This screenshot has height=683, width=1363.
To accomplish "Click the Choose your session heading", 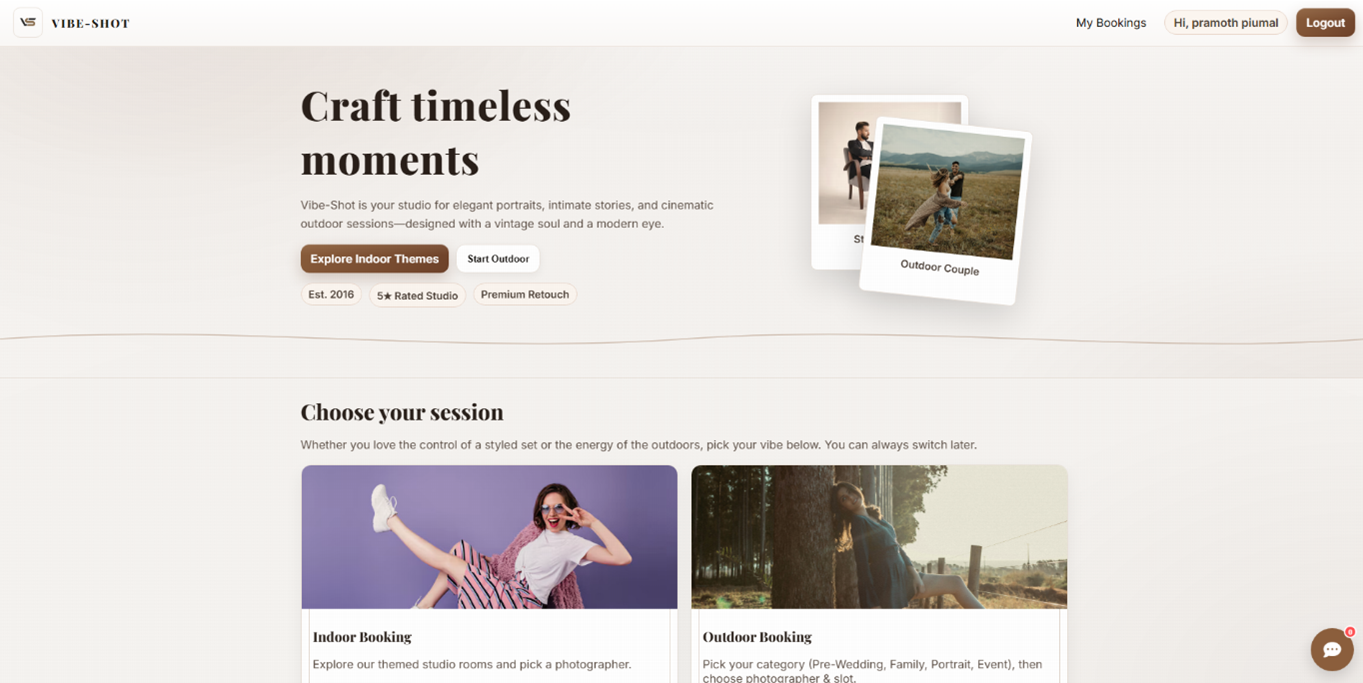I will [402, 413].
